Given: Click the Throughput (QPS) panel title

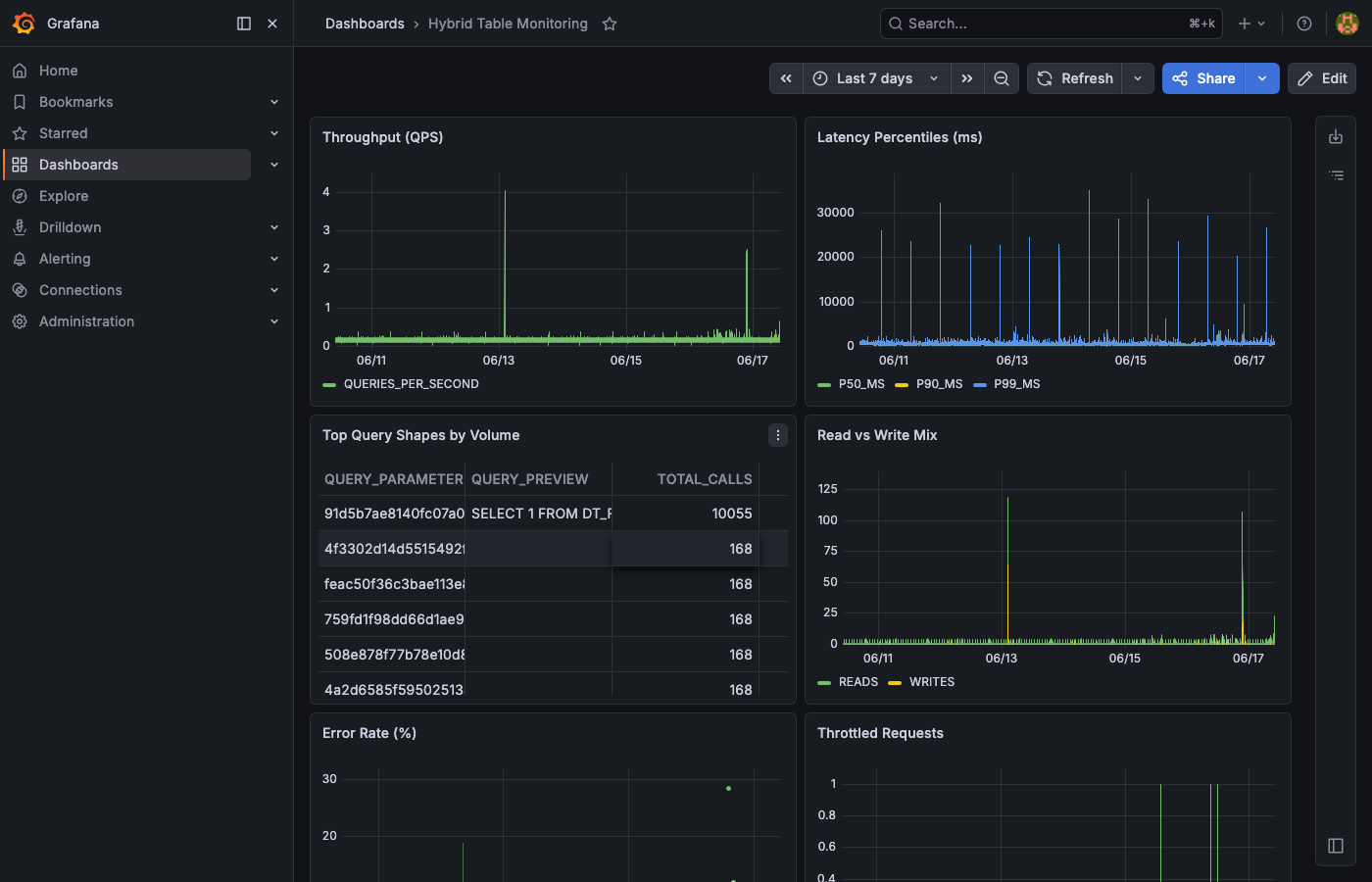Looking at the screenshot, I should [383, 137].
